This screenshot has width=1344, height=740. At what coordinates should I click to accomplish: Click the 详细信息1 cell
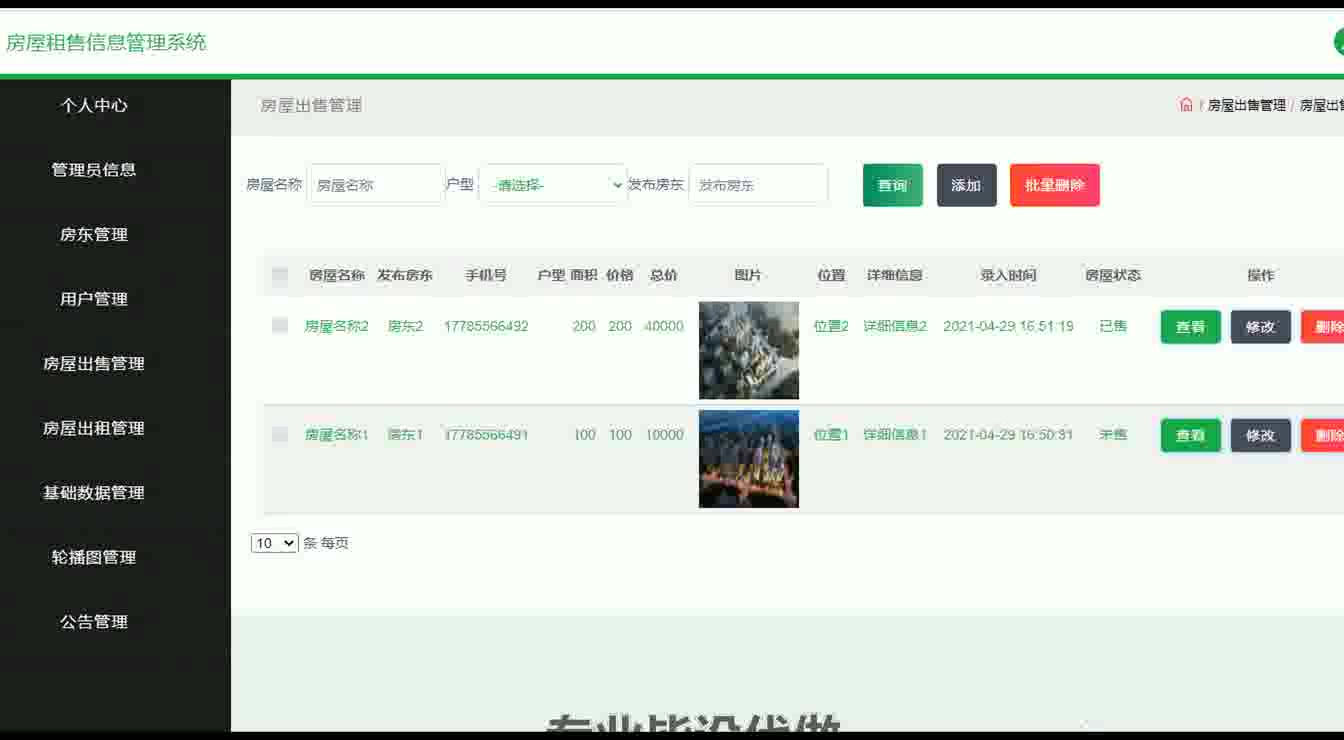click(895, 435)
